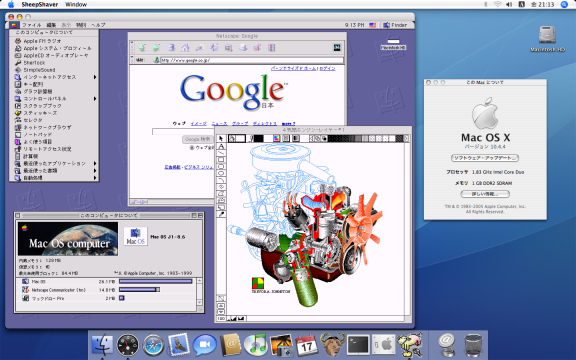Select the rounded rectangle tool in MacDraw
The height and width of the screenshot is (360, 576).
[x=221, y=166]
